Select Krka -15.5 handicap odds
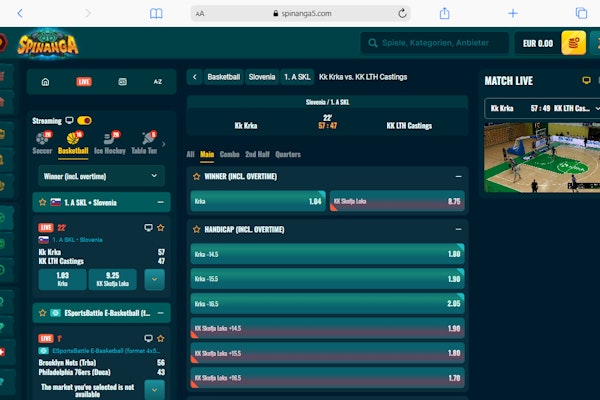 (x=328, y=279)
